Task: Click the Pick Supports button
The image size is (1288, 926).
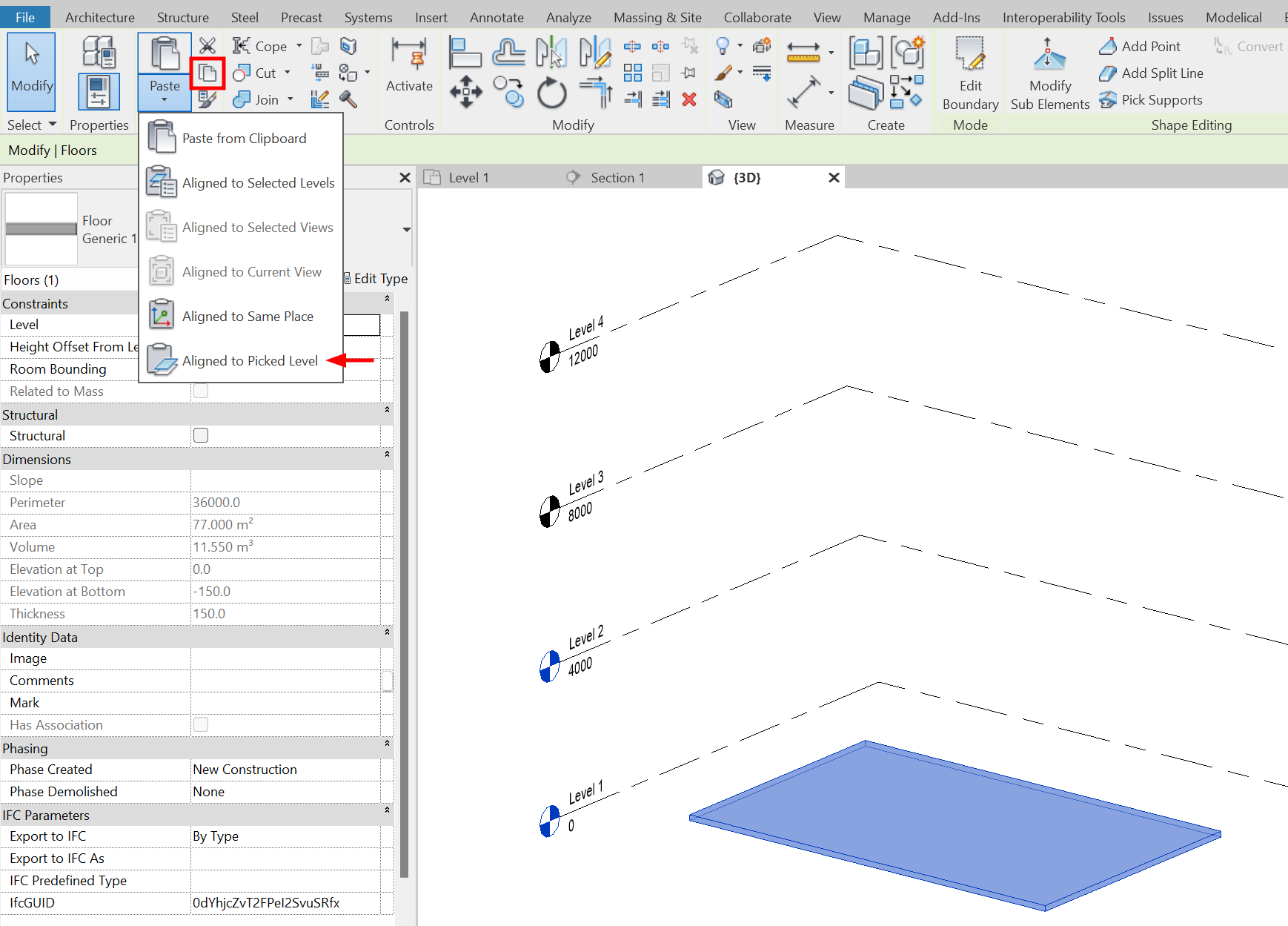Action: [1150, 99]
